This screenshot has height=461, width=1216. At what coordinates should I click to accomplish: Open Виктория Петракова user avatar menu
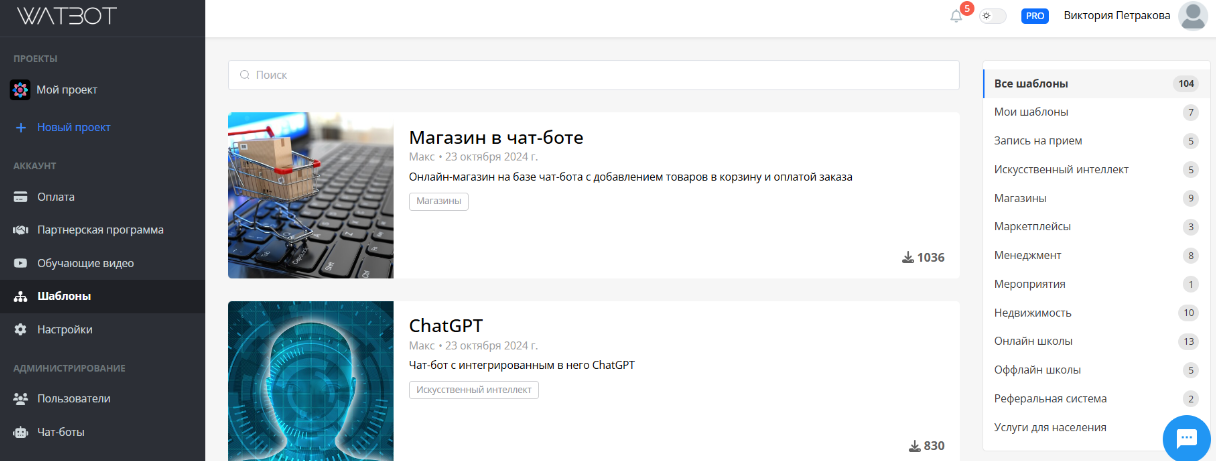click(1193, 16)
